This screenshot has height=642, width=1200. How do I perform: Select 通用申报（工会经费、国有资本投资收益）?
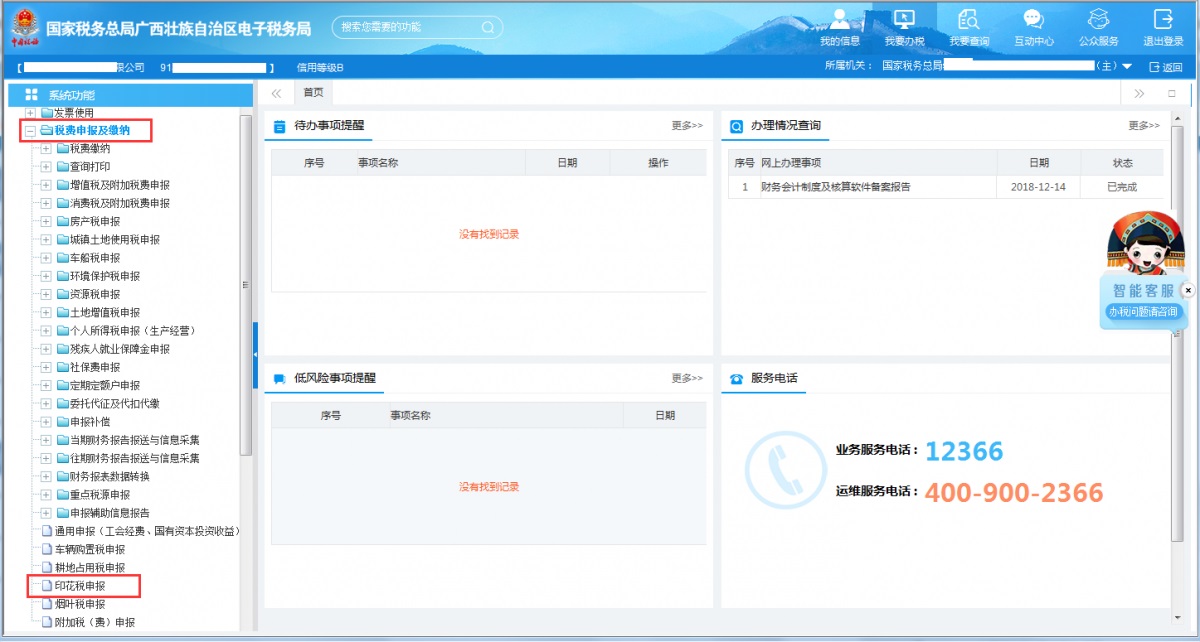pyautogui.click(x=147, y=531)
